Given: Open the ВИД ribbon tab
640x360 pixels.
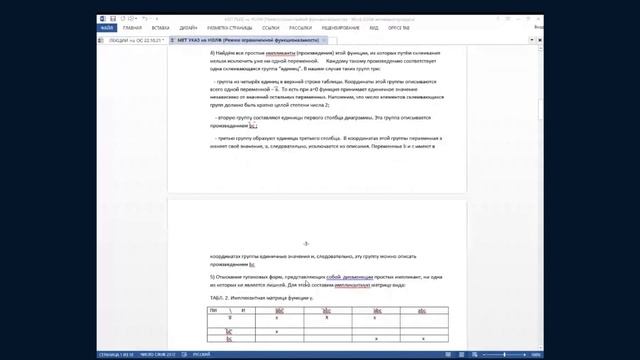Looking at the screenshot, I should point(374,28).
